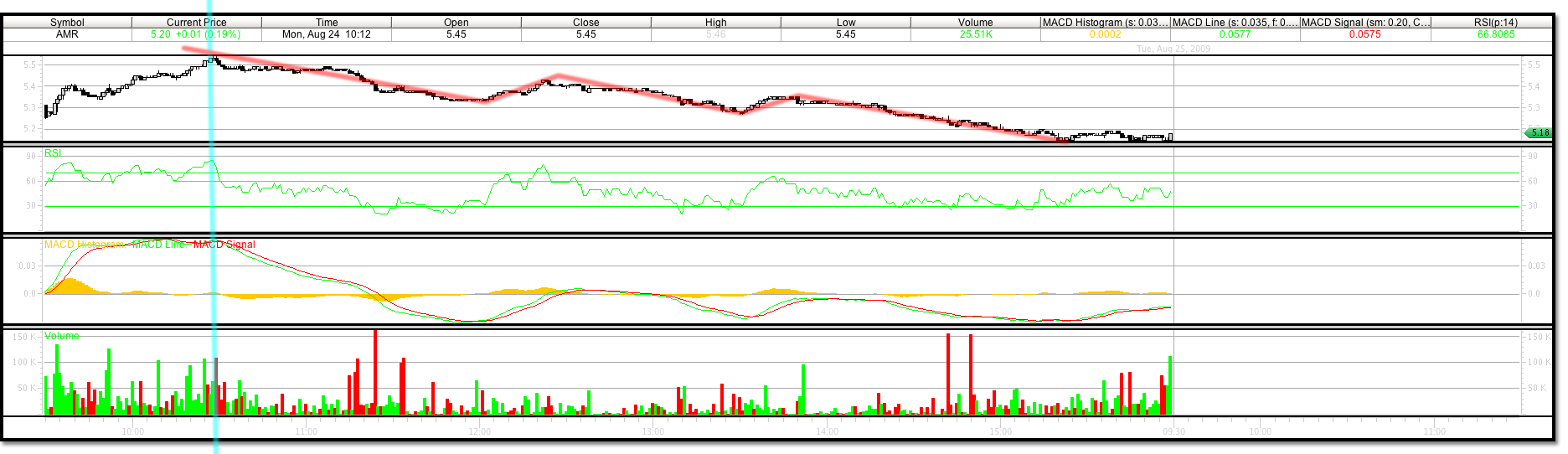Screen dimensions: 1568x454
Task: Click the Symbol column header
Action: [67, 23]
